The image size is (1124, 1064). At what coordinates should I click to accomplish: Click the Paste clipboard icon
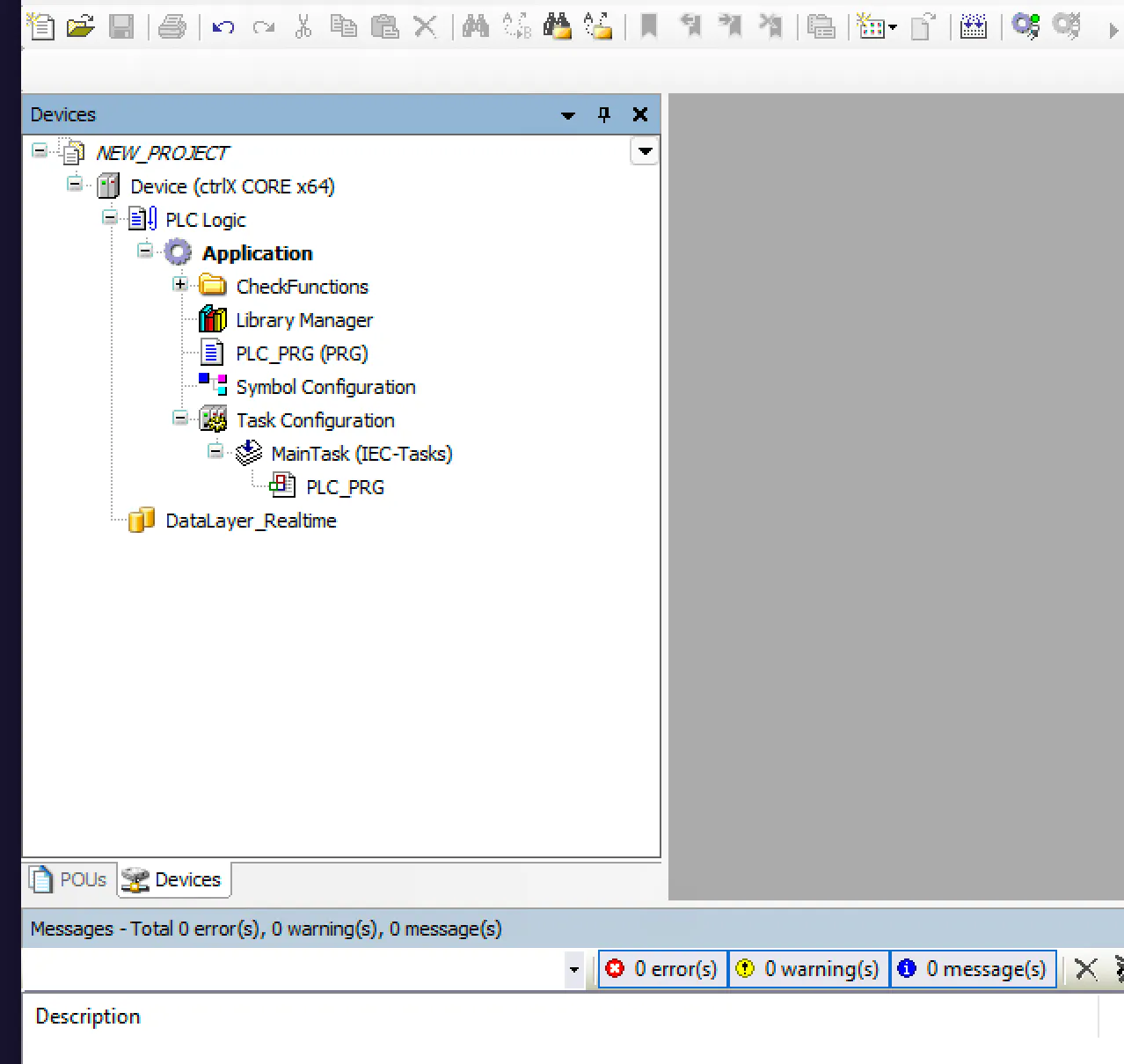tap(384, 27)
